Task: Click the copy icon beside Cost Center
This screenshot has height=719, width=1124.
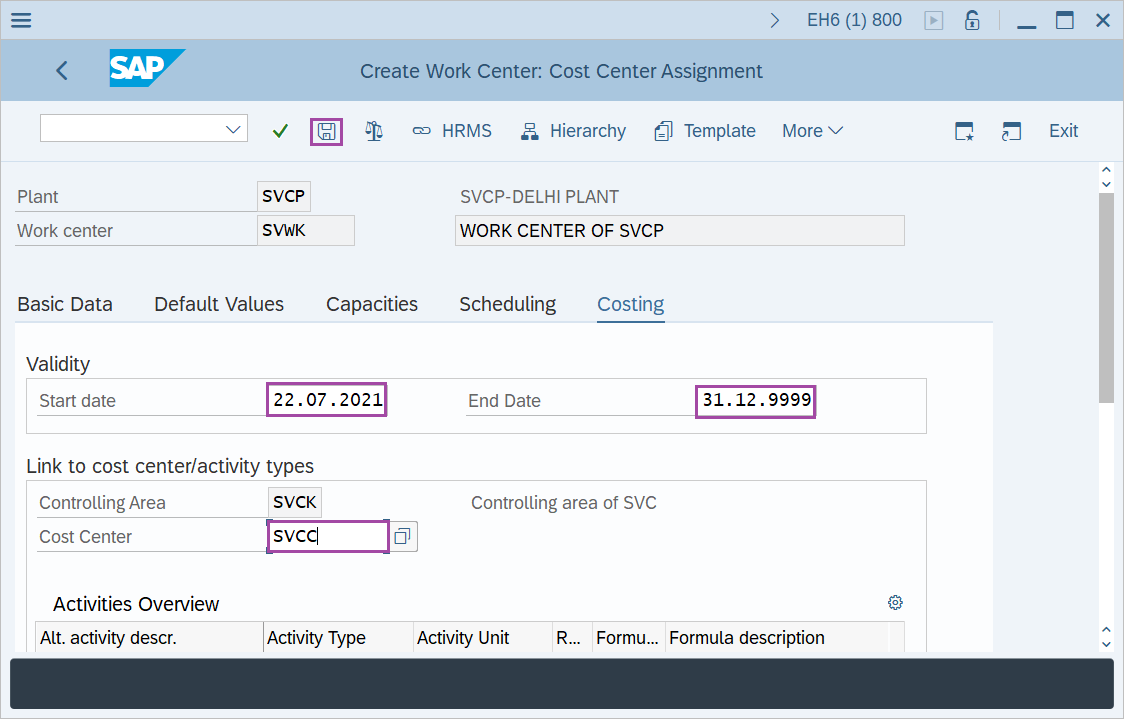Action: tap(403, 536)
